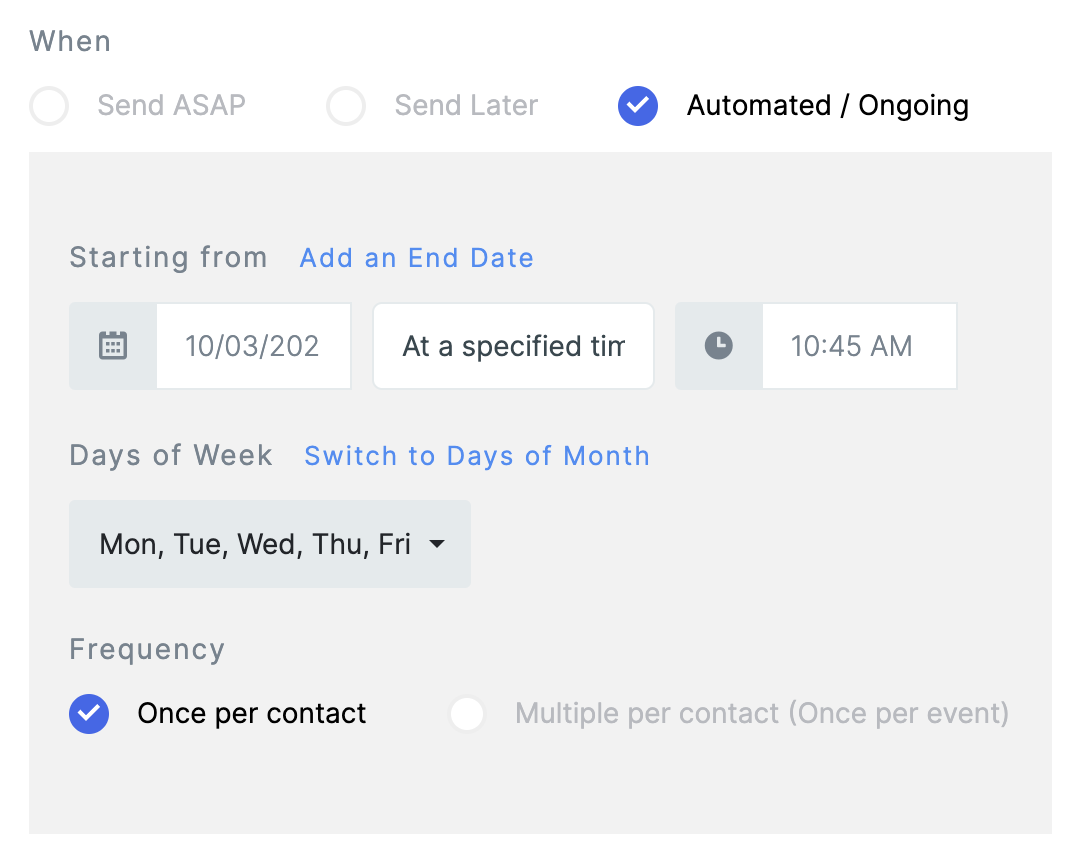The height and width of the screenshot is (854, 1070).
Task: Click the caret arrow in the weekdays selector
Action: coord(436,545)
